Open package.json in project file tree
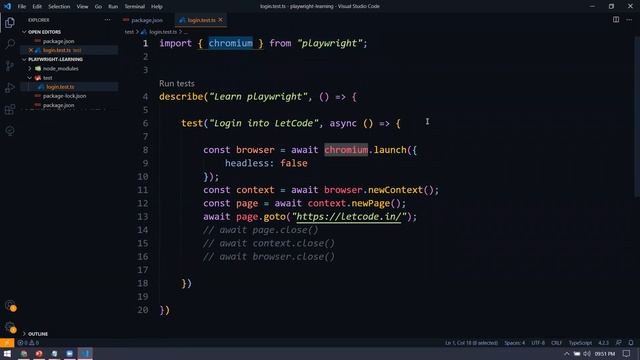640x360 pixels. pos(58,105)
